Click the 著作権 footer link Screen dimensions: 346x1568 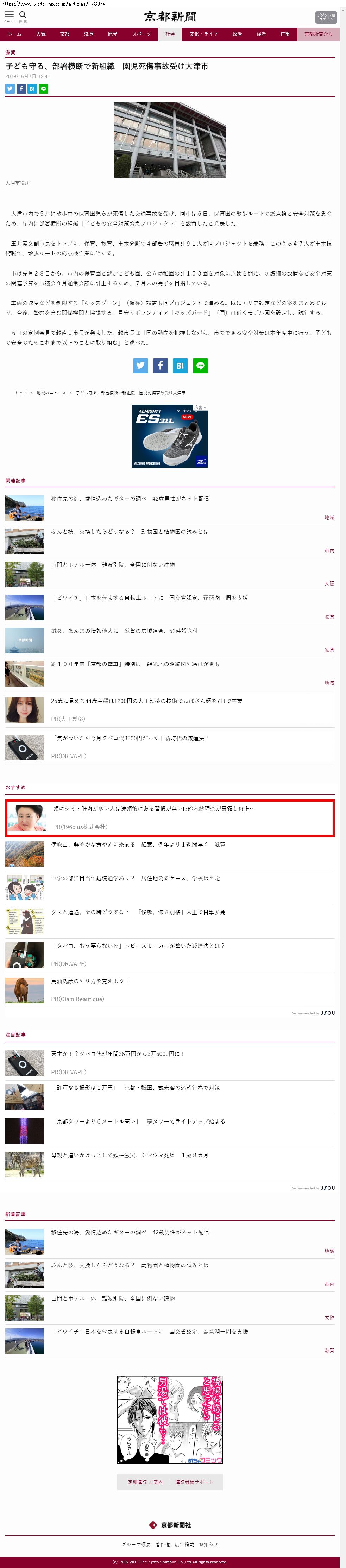click(163, 1544)
